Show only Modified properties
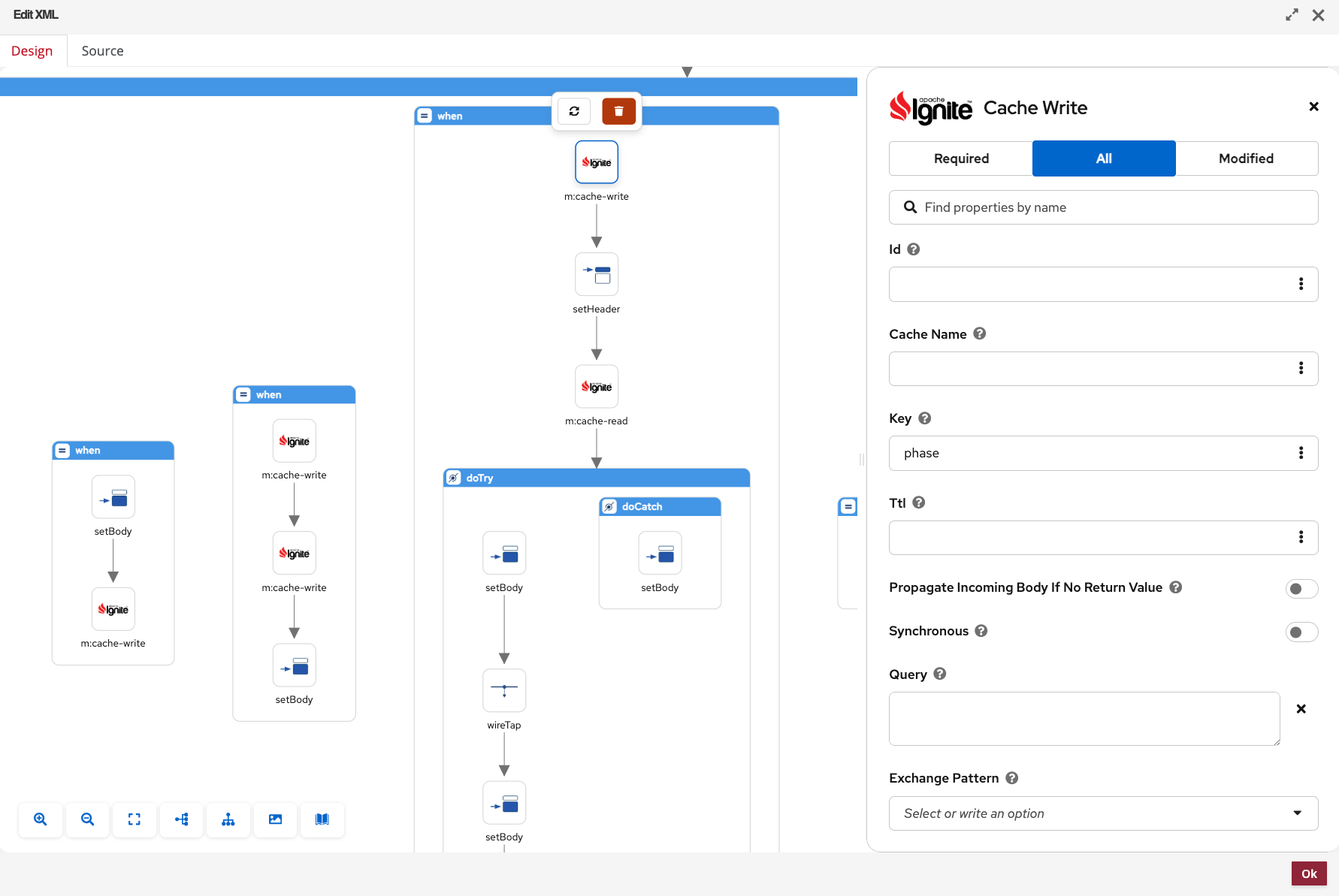Viewport: 1339px width, 896px height. tap(1247, 158)
